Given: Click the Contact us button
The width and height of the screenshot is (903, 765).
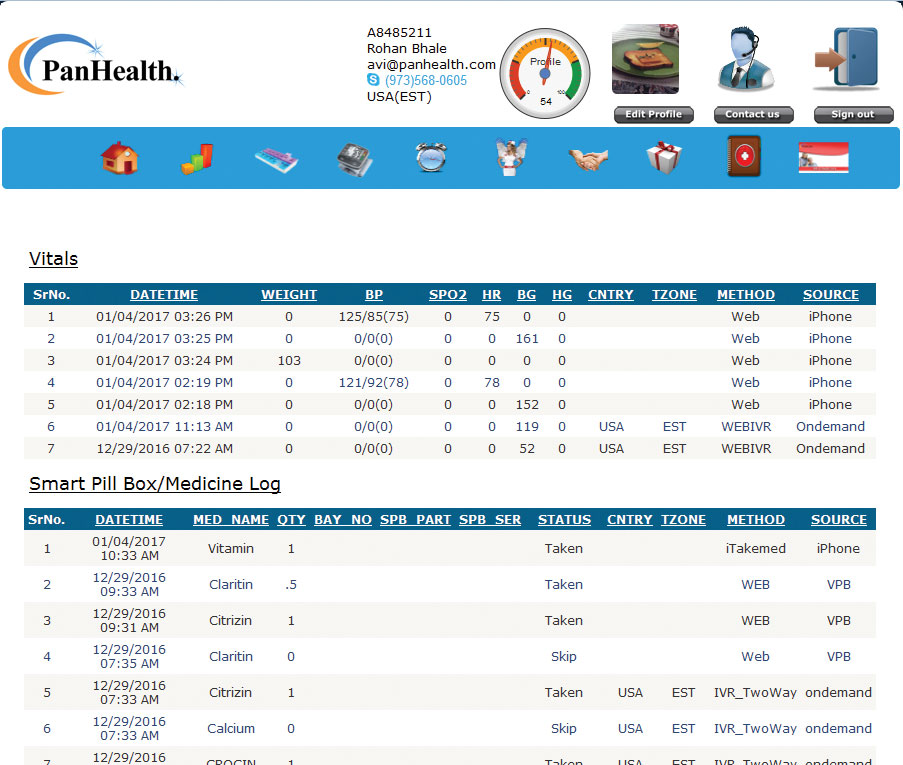Looking at the screenshot, I should pyautogui.click(x=753, y=115).
